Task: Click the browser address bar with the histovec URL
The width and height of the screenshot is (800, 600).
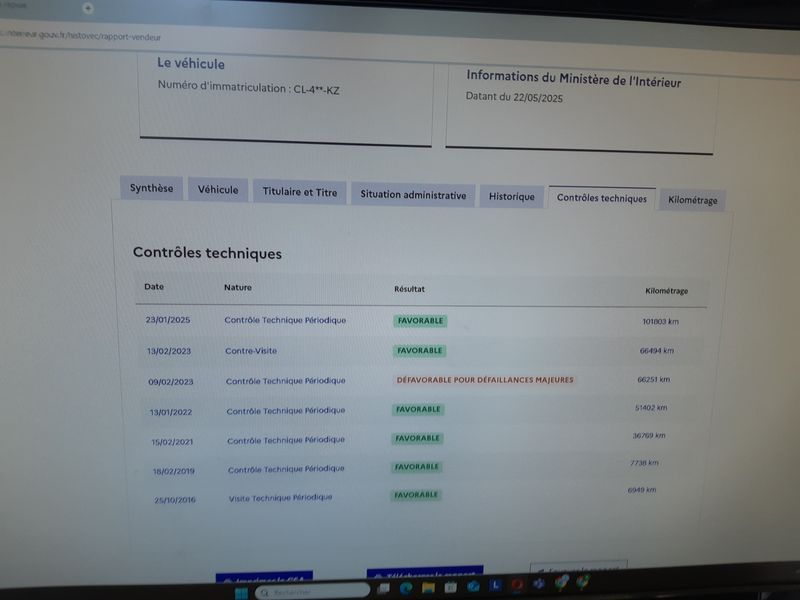Action: 81,36
